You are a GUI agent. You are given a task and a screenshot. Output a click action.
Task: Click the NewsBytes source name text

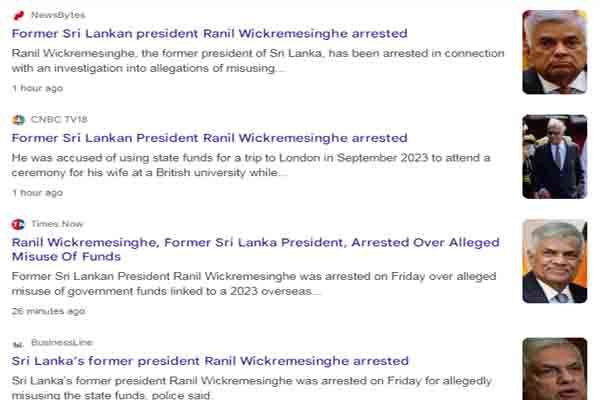(58, 15)
